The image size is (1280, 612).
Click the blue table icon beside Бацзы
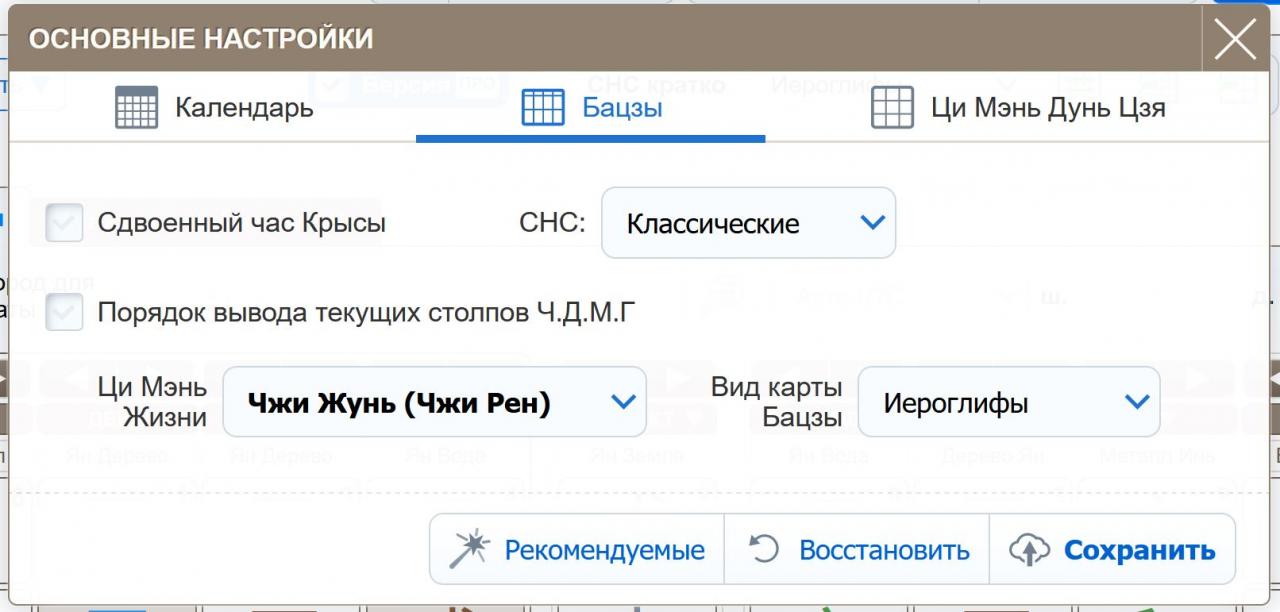click(x=543, y=107)
